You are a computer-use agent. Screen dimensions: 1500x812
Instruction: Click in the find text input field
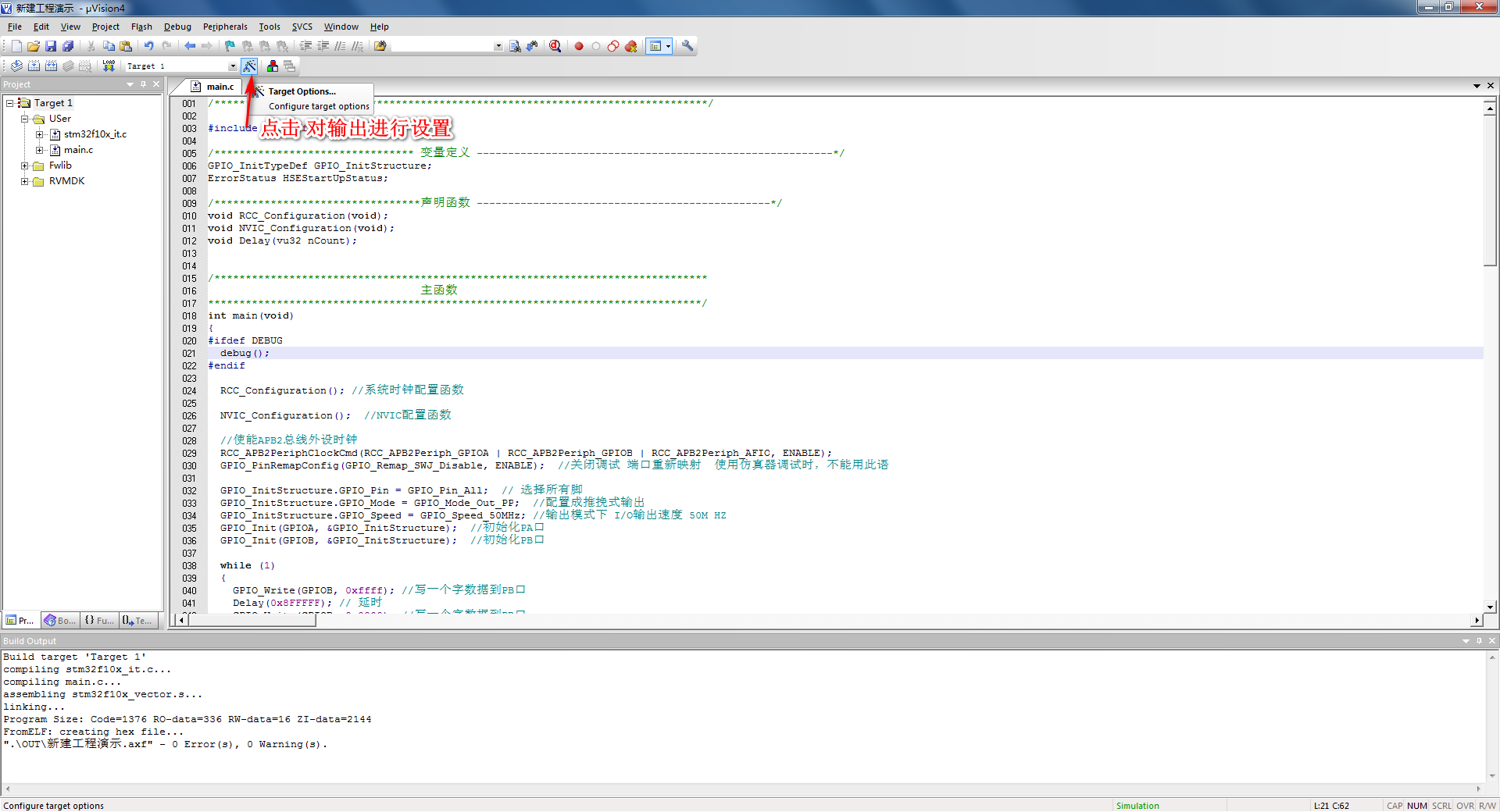tap(441, 46)
